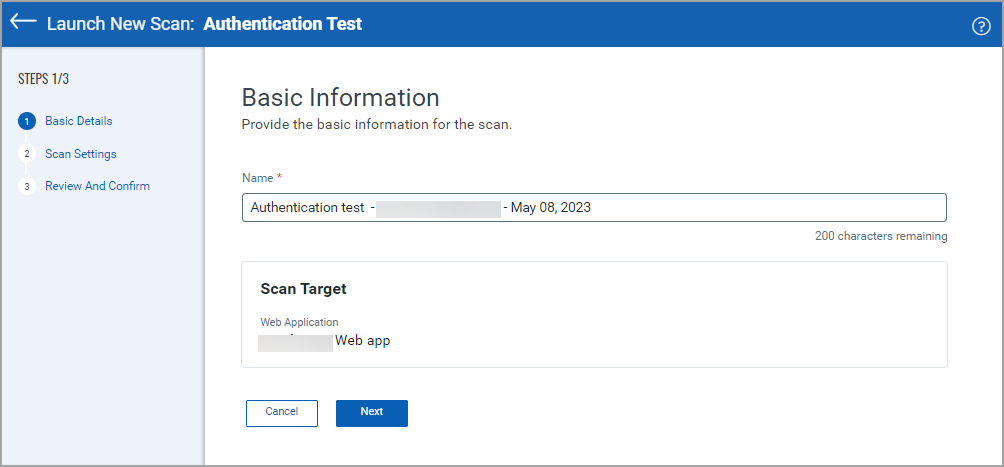Click the step 2 circle indicator
The width and height of the screenshot is (1004, 467).
(27, 154)
